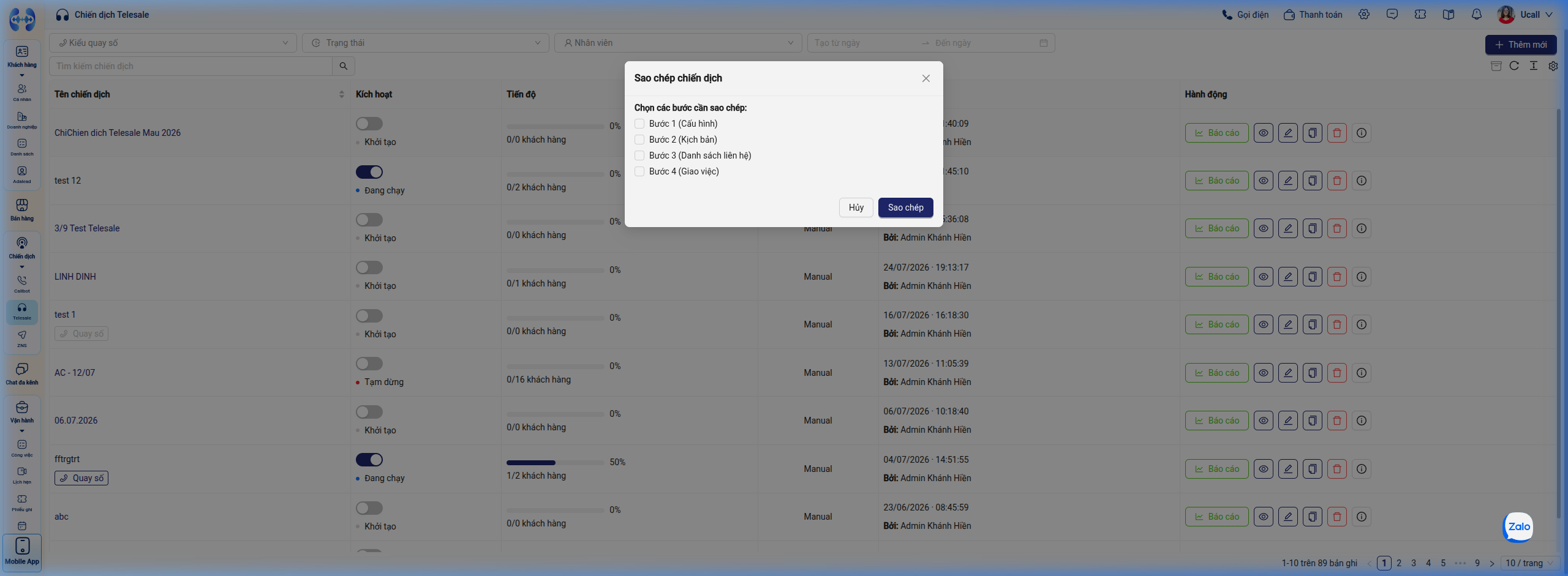Sort by Tên chiến dịch column
This screenshot has height=576, width=1568.
199,94
